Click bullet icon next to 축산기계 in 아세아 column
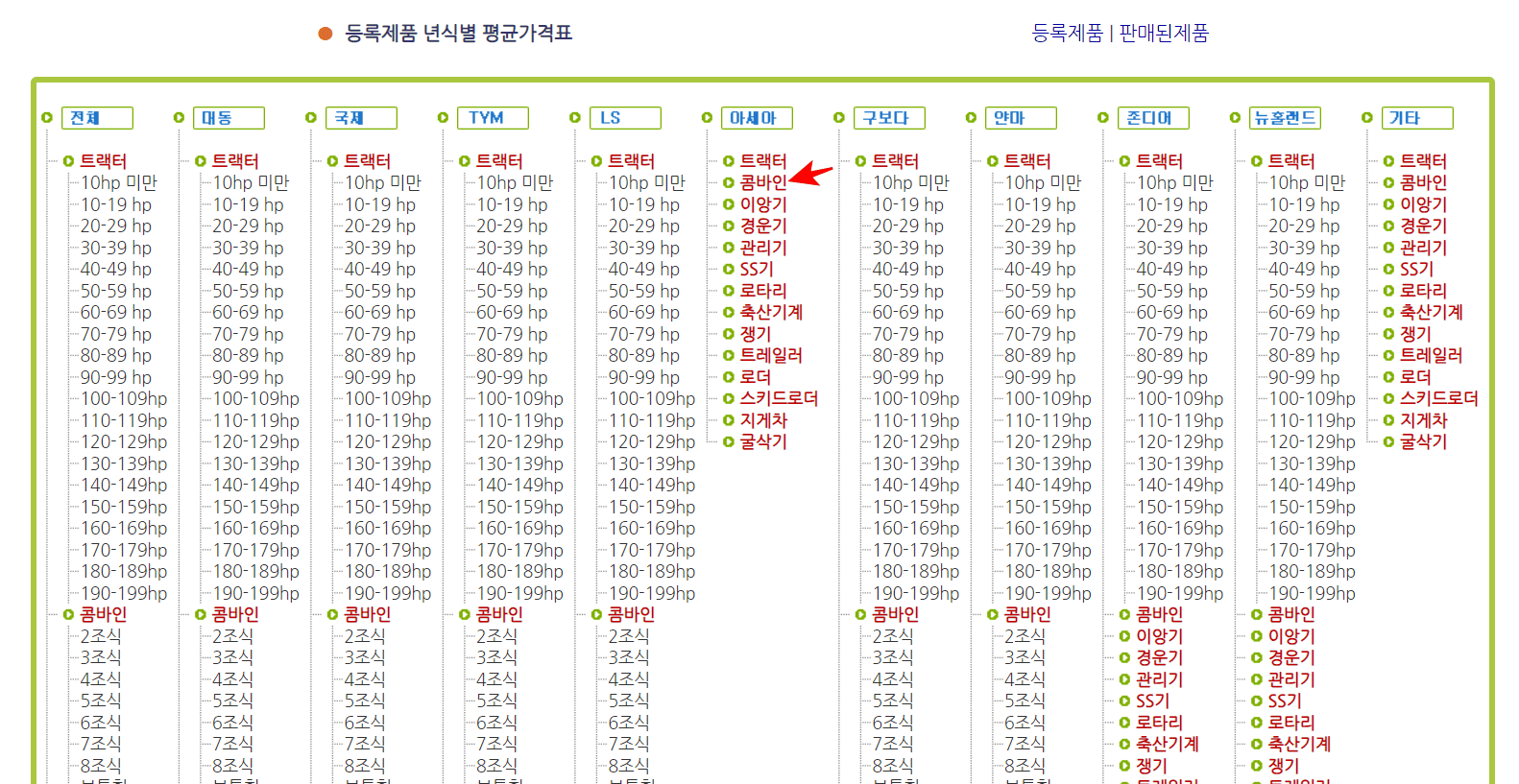This screenshot has height=784, width=1519. click(728, 312)
